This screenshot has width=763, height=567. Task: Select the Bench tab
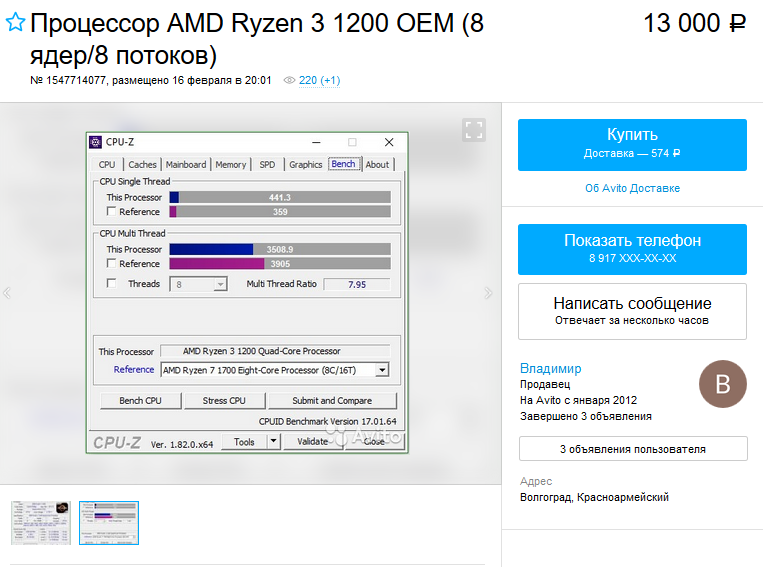tap(344, 164)
